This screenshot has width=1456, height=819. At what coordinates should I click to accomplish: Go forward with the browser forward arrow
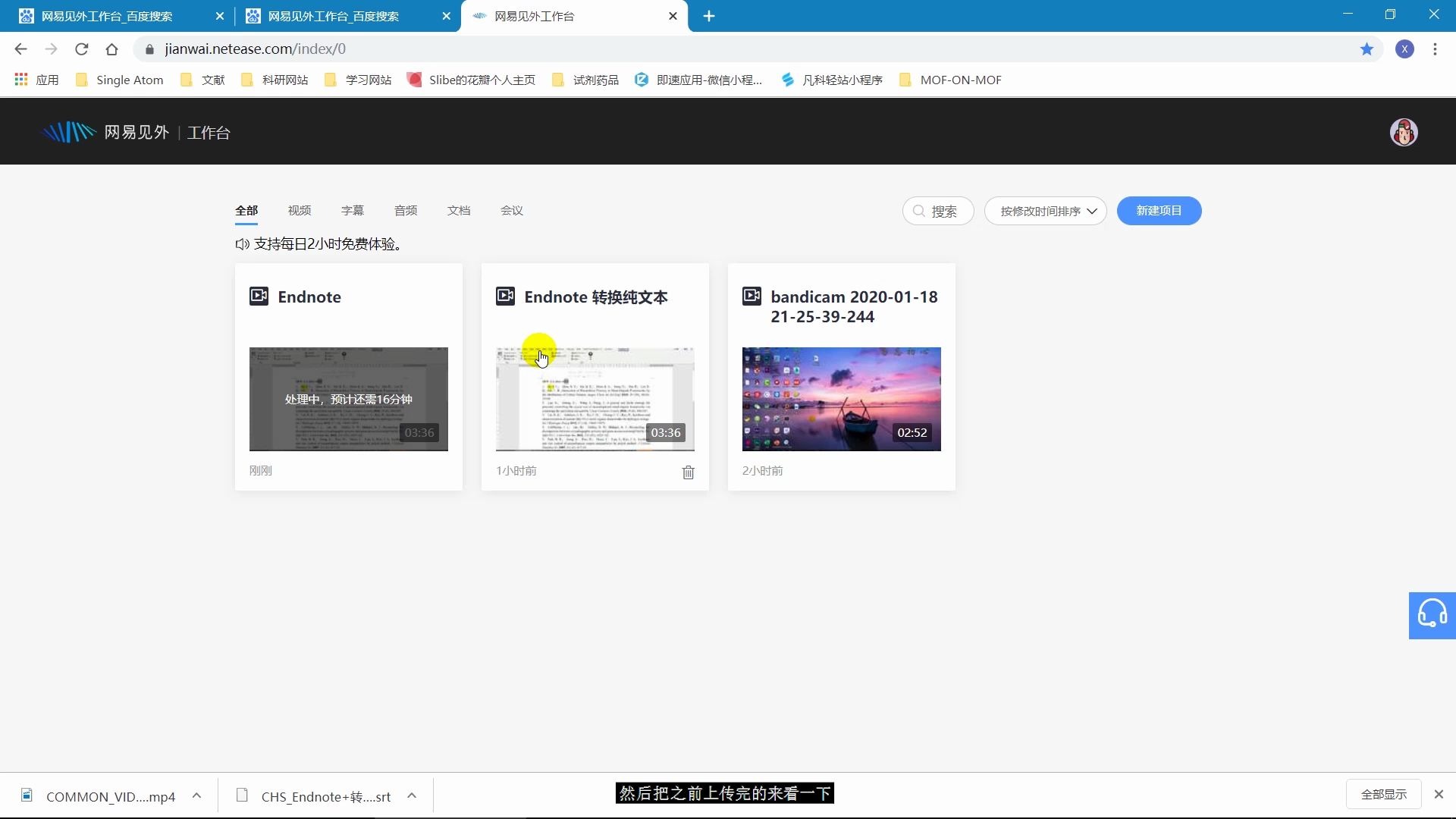click(x=51, y=49)
